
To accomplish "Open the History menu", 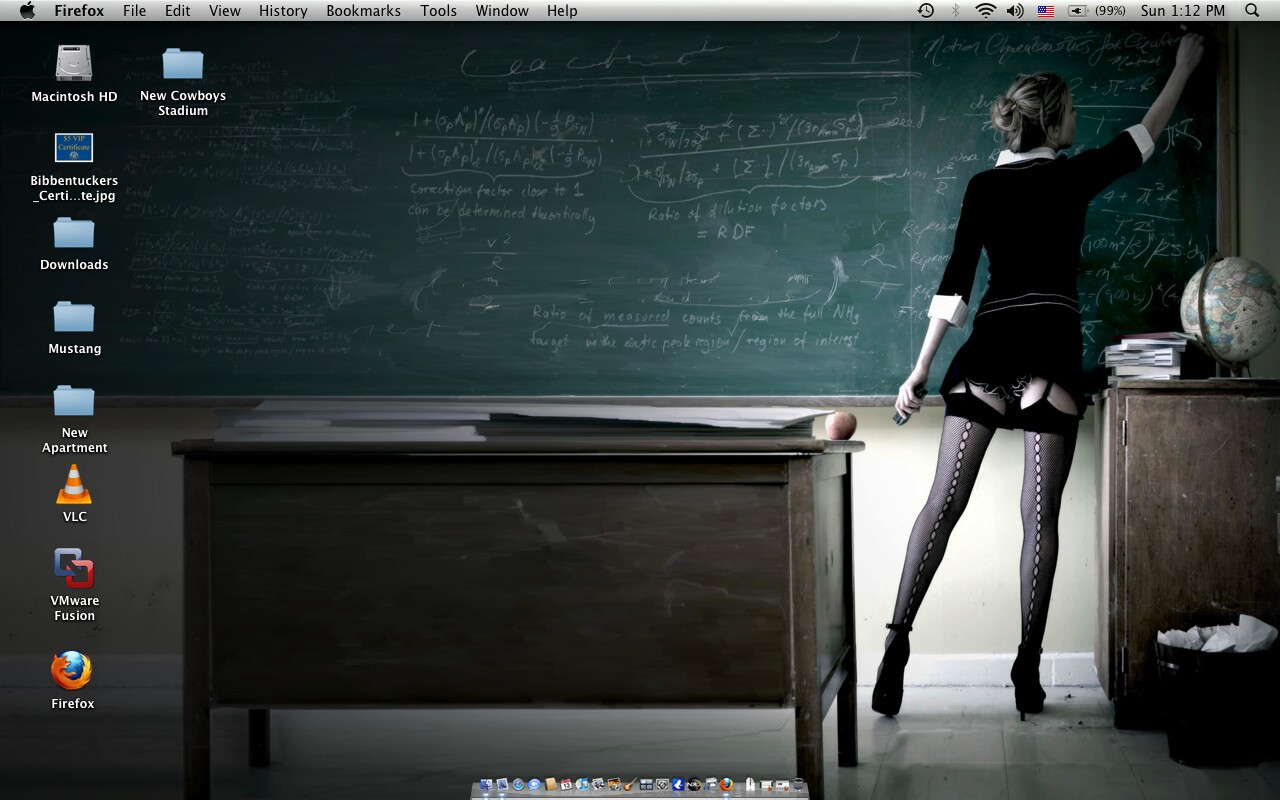I will click(x=283, y=11).
